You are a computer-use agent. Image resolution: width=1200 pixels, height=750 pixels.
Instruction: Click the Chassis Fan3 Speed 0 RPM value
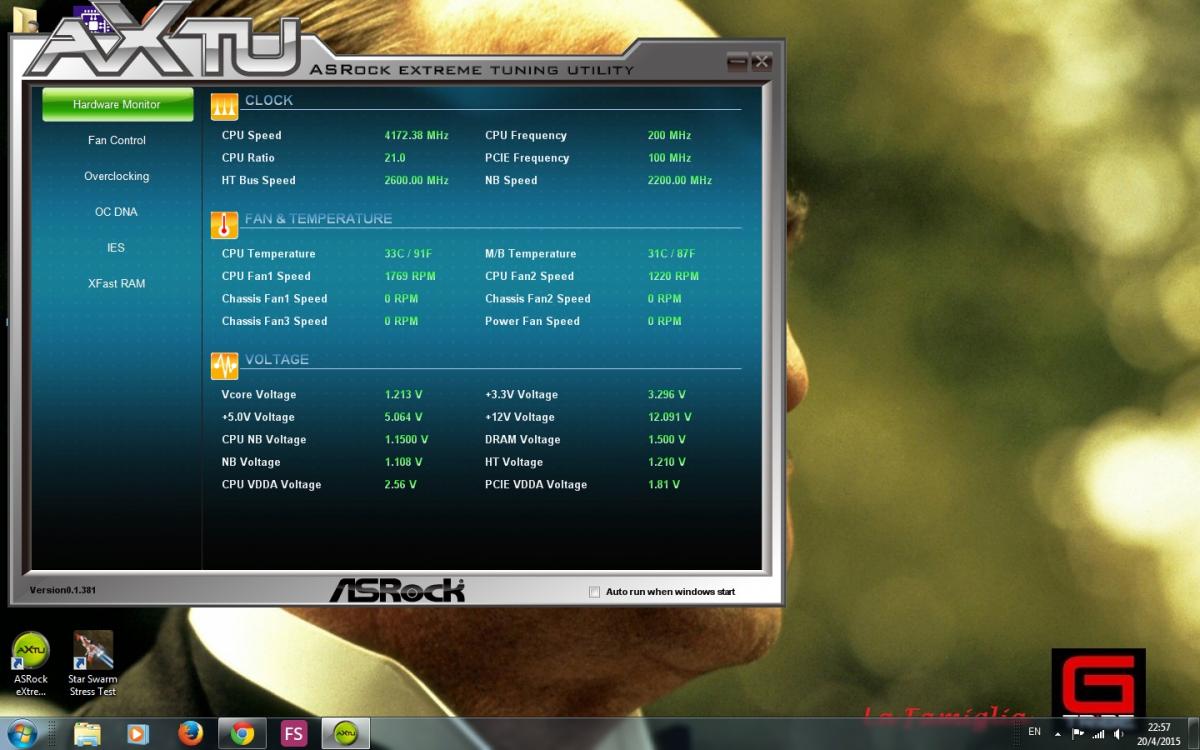[x=401, y=322]
